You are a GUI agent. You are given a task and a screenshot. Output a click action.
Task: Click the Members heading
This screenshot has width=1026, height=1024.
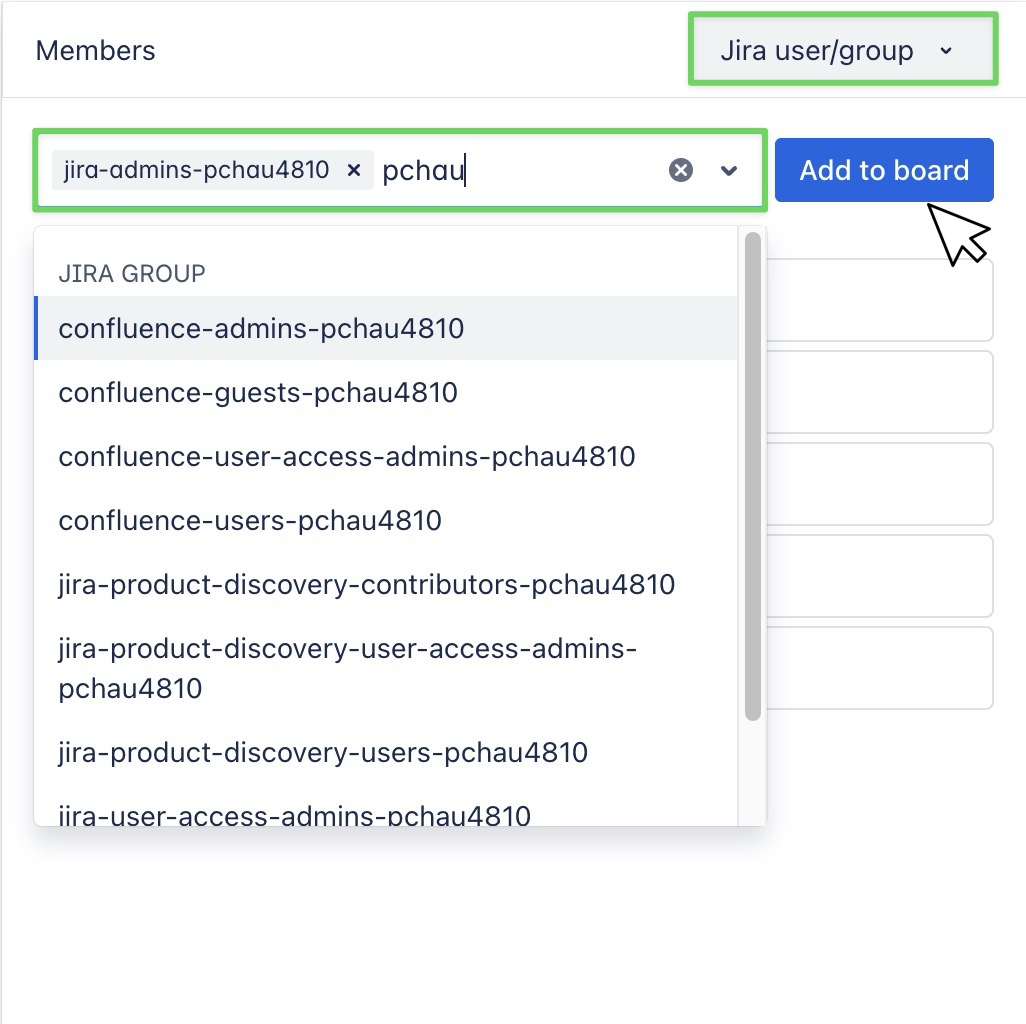[95, 50]
